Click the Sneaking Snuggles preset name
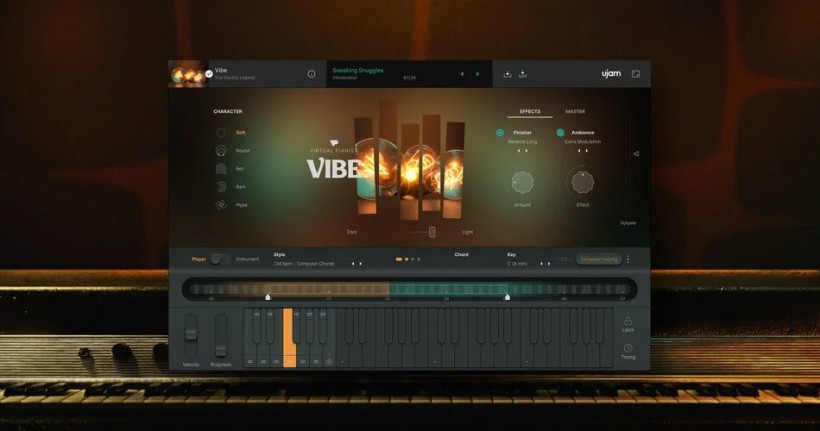 coord(357,70)
